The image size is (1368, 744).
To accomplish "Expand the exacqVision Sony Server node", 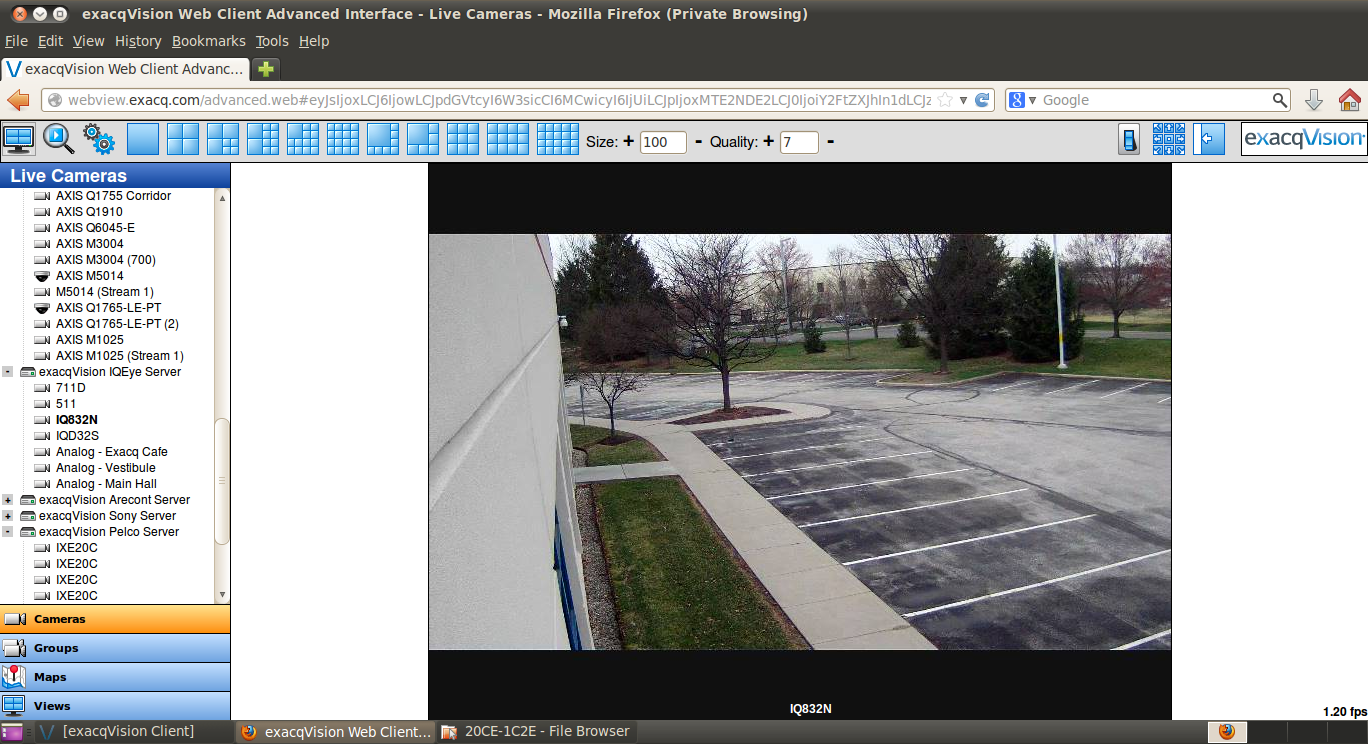I will [x=8, y=516].
